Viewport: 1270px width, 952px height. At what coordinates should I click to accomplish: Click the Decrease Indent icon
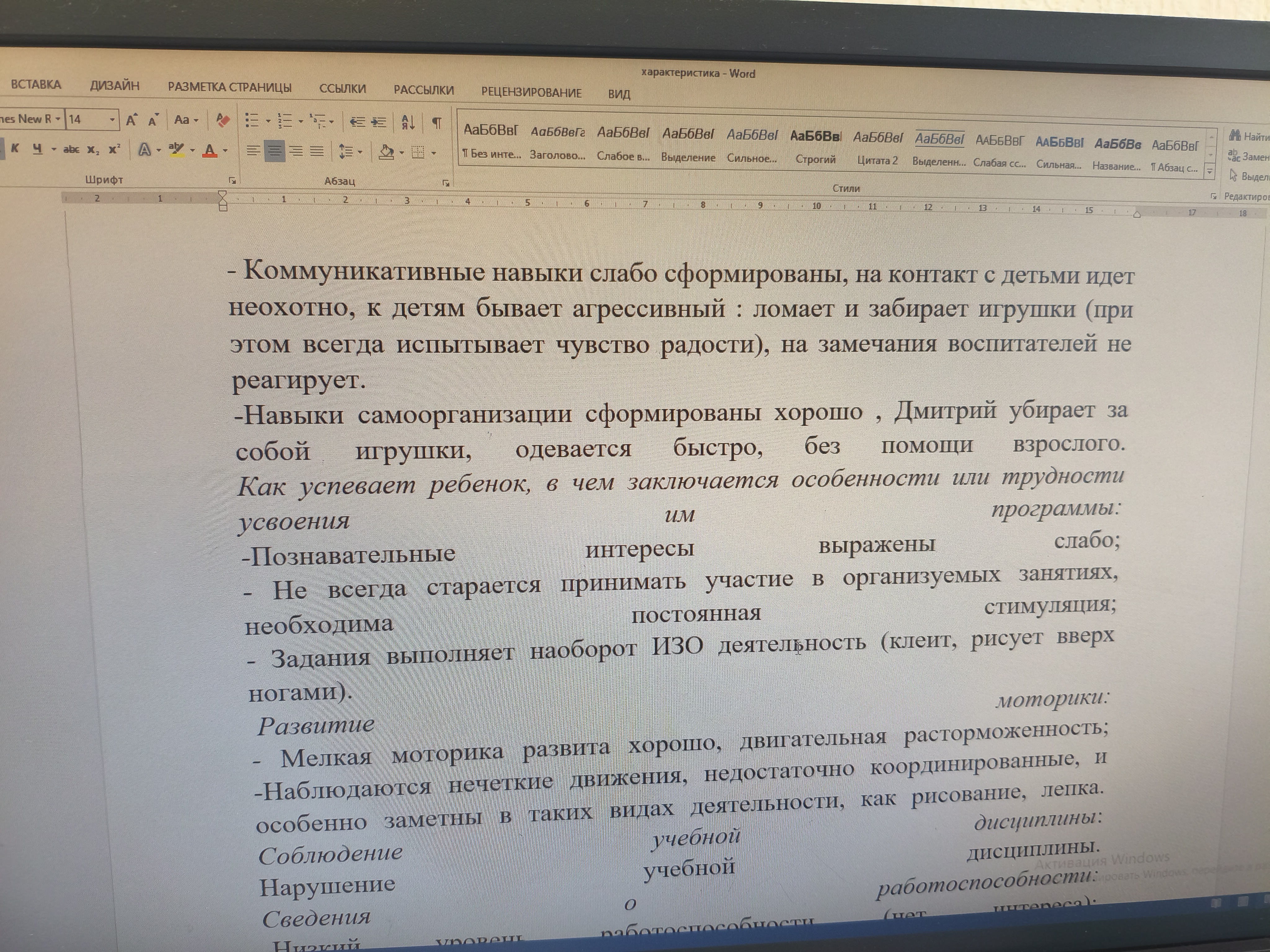coord(357,122)
